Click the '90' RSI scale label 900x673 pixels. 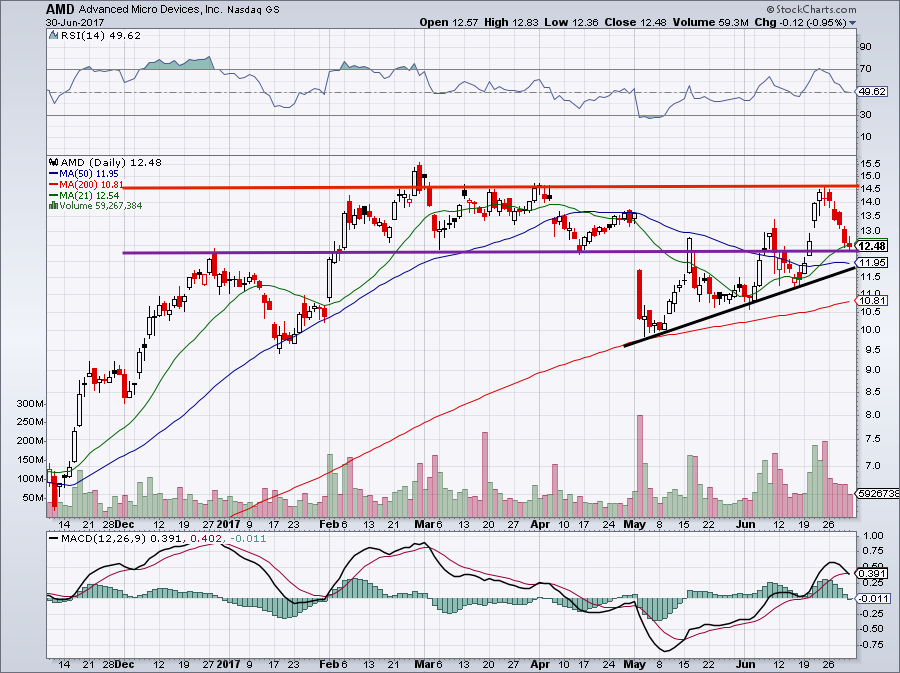point(866,47)
